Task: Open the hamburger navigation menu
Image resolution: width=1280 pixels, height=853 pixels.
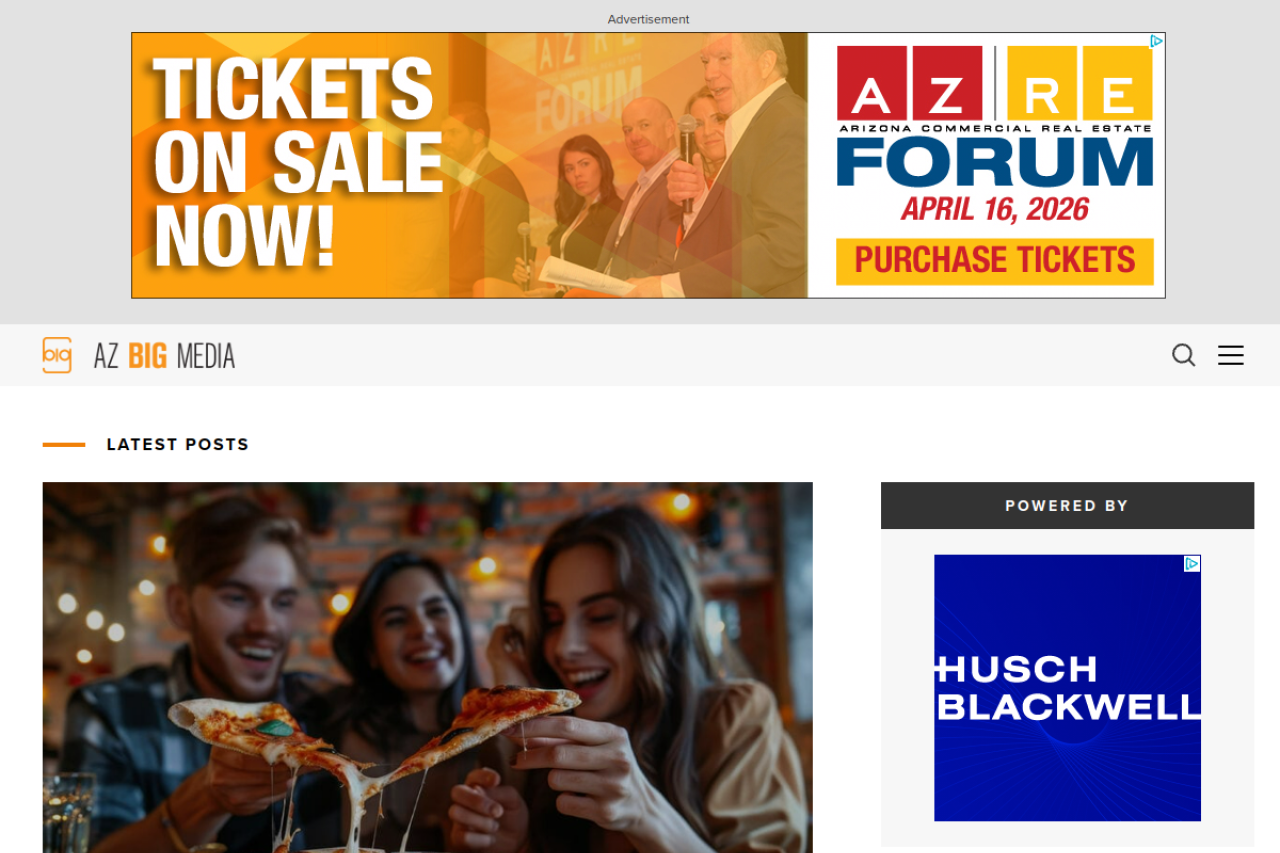Action: (x=1231, y=355)
